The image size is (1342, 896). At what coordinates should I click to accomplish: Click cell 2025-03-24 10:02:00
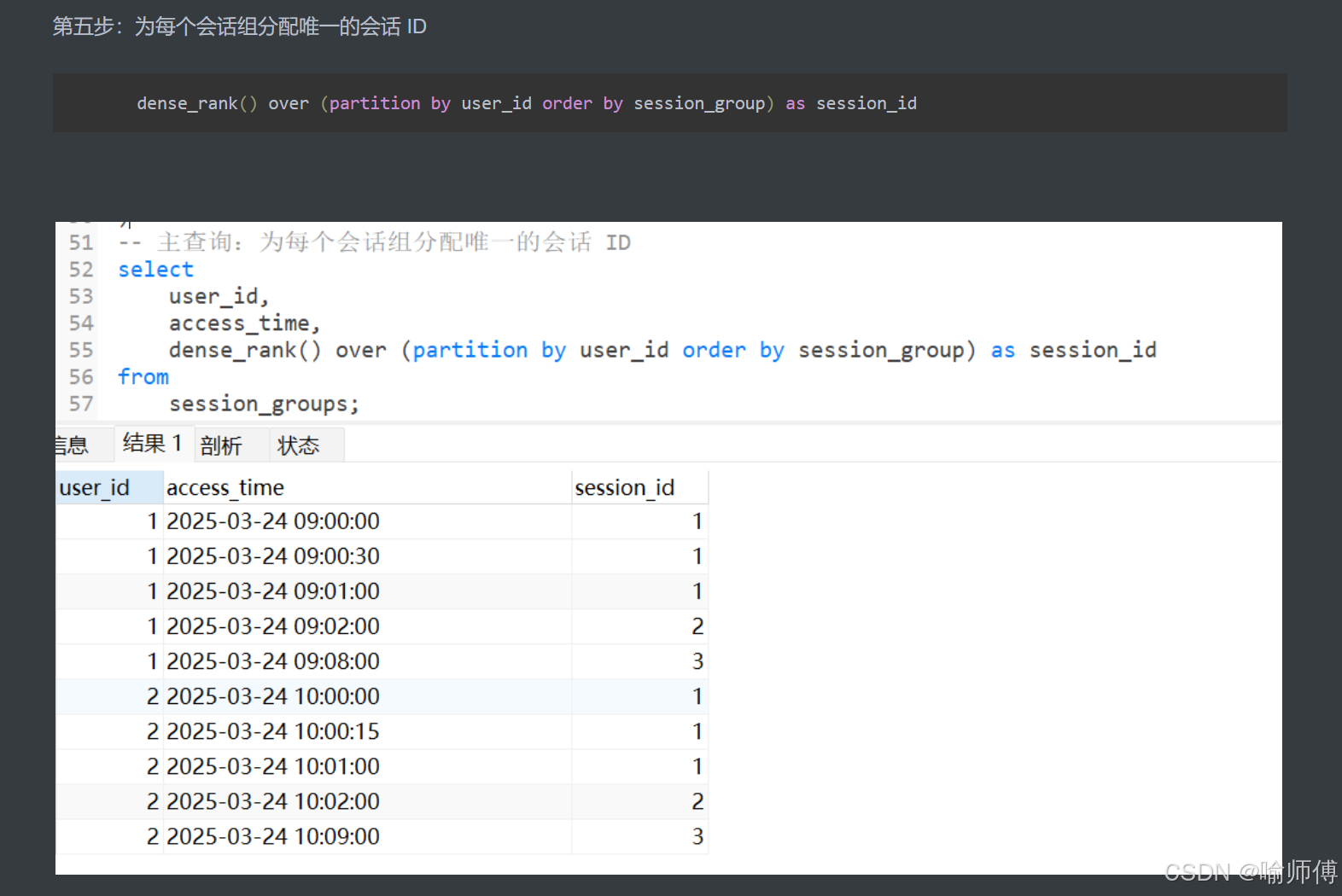tap(367, 801)
